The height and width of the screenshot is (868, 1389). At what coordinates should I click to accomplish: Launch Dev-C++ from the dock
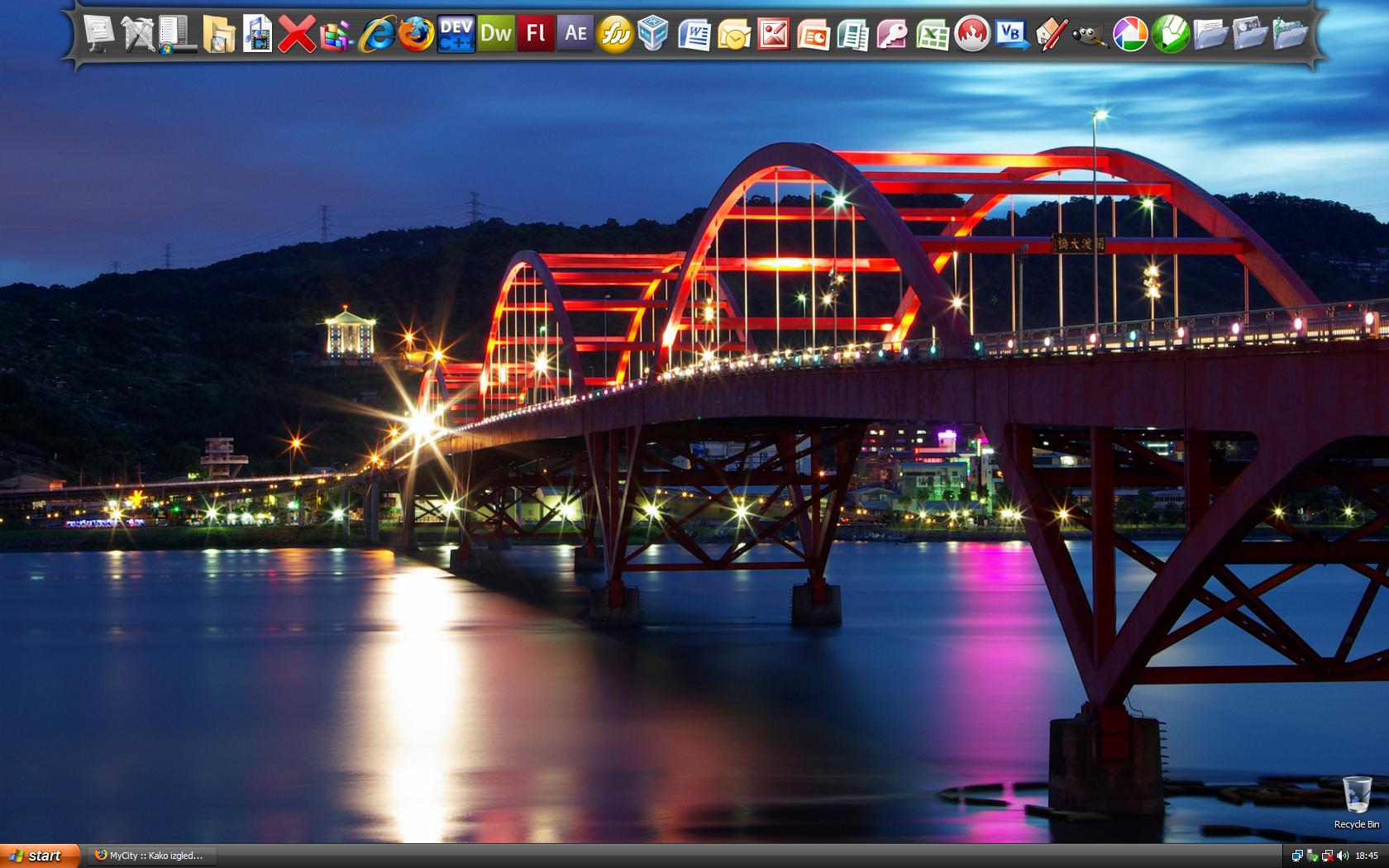point(456,34)
